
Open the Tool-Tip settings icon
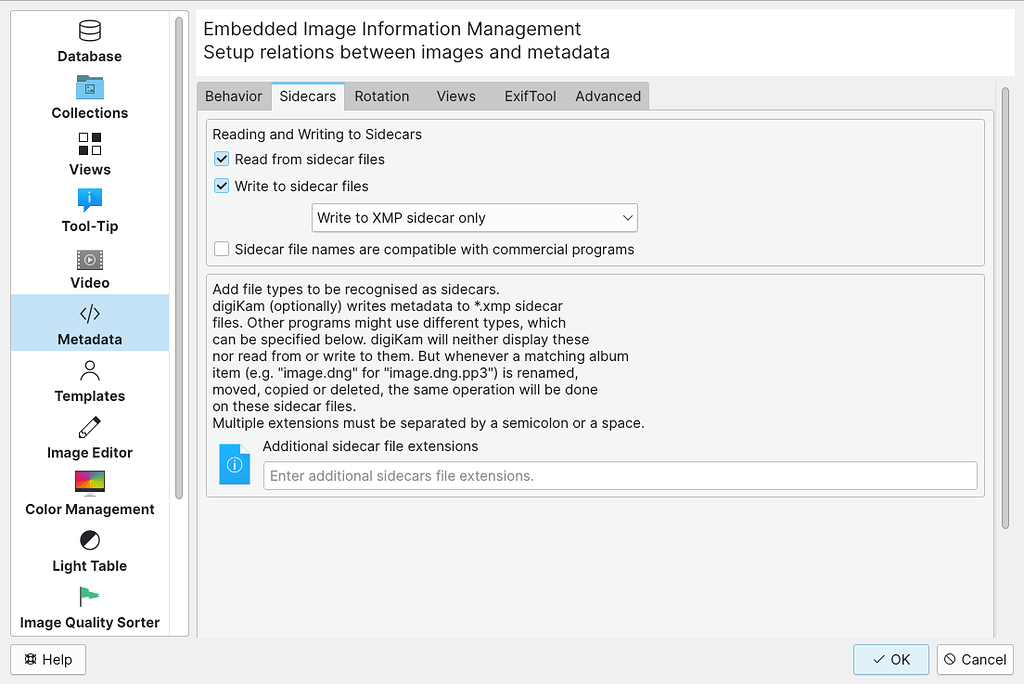click(x=89, y=200)
